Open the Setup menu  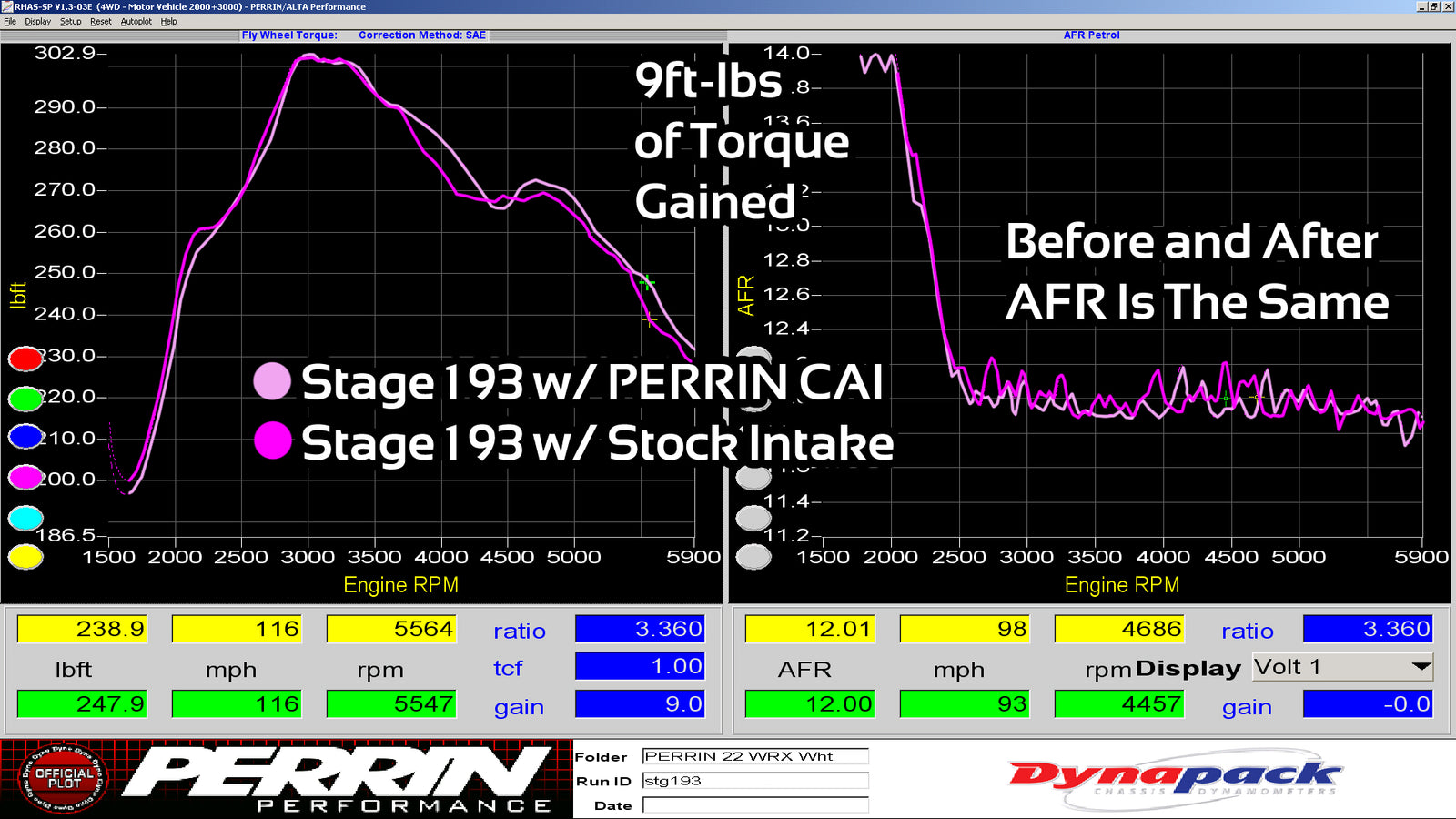click(x=70, y=21)
